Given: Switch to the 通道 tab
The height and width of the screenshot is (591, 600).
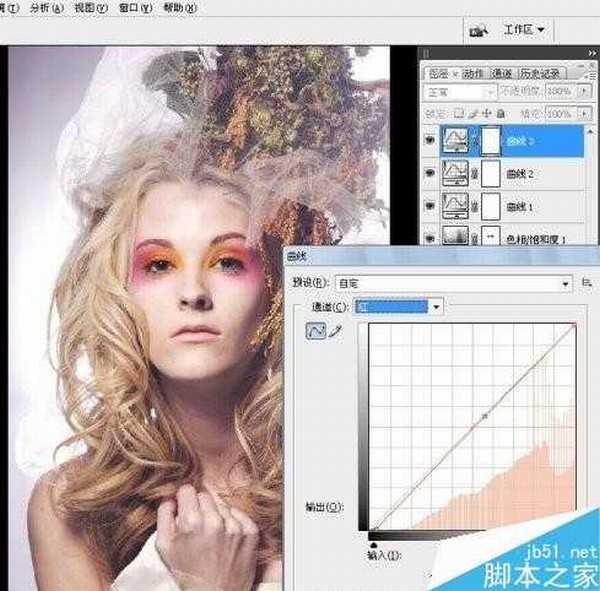Looking at the screenshot, I should click(502, 73).
